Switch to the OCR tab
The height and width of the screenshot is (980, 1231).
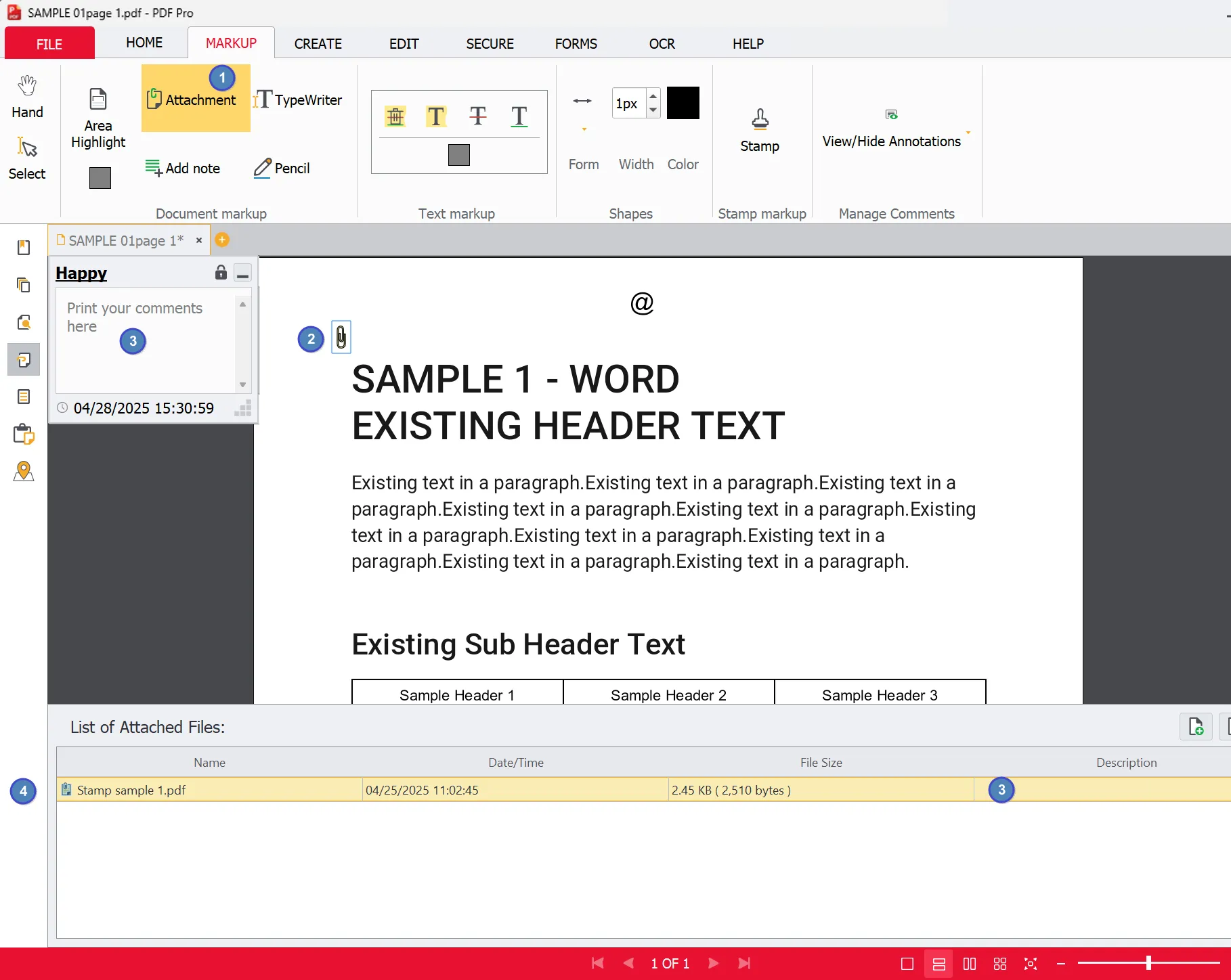pyautogui.click(x=662, y=44)
